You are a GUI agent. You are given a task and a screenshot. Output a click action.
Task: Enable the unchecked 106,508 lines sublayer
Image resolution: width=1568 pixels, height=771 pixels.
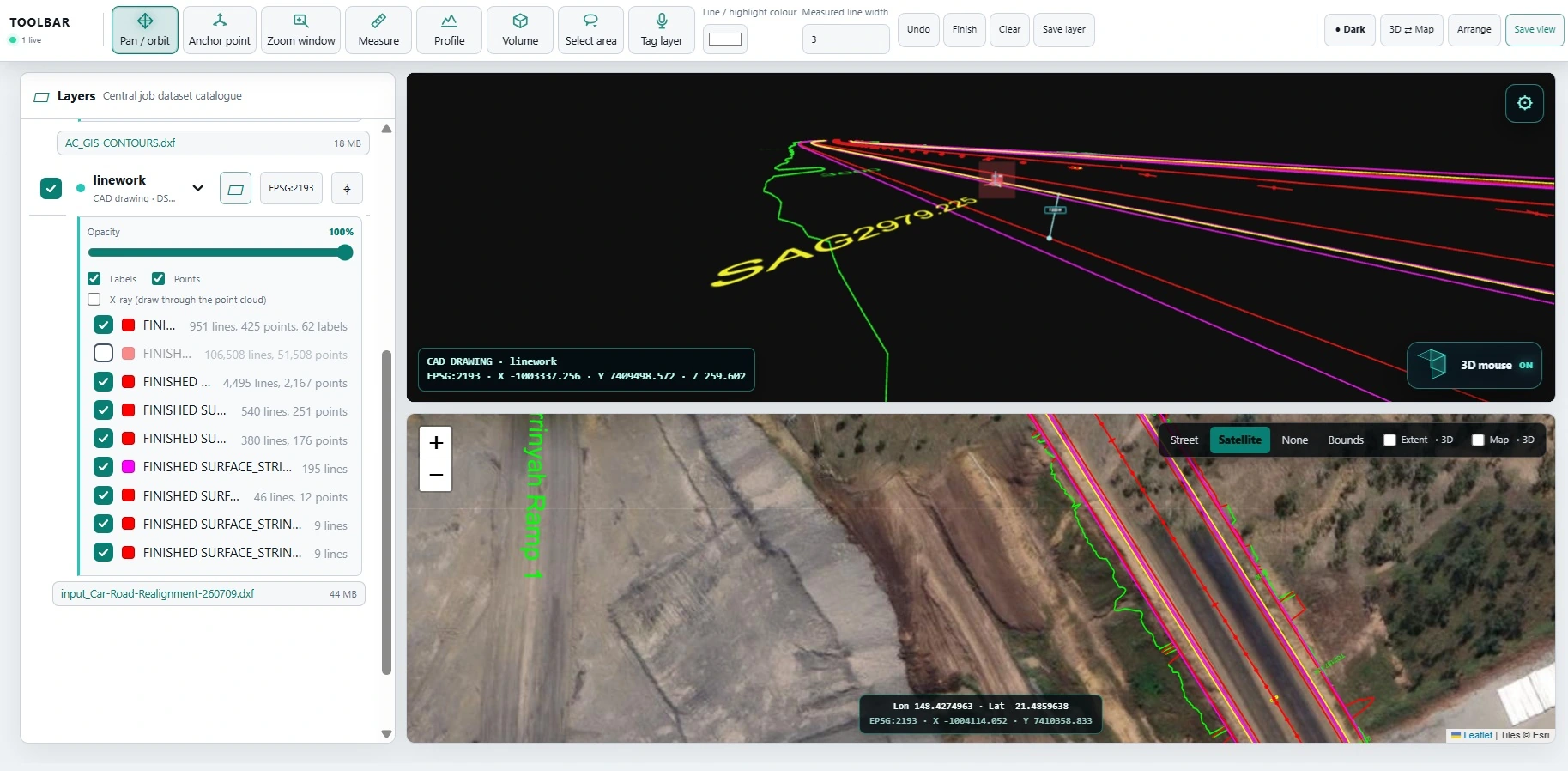[103, 353]
